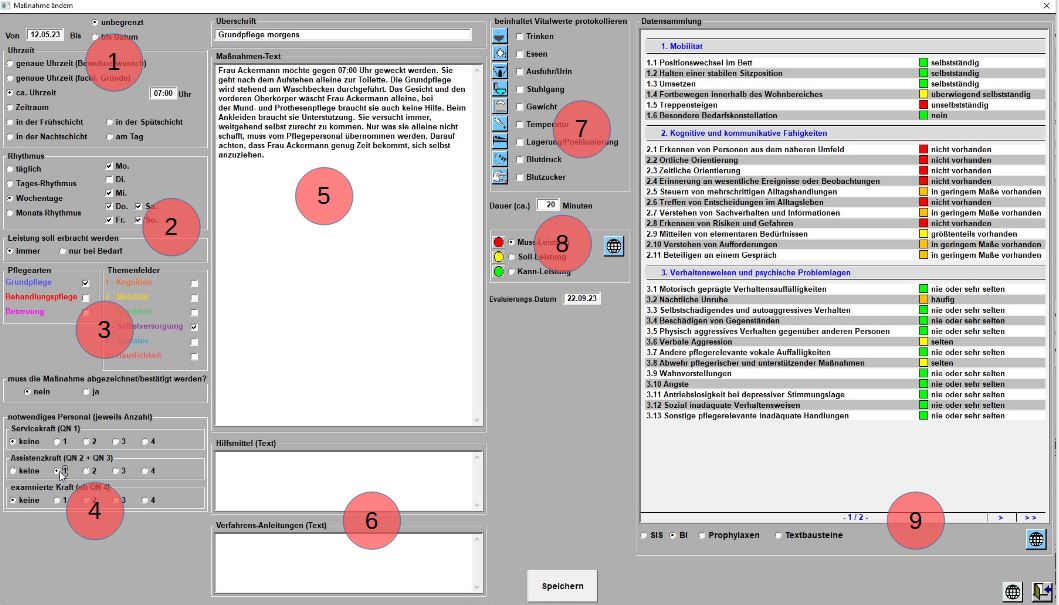Click the Von date field 12.05.23
Viewport: 1059px width, 605px height.
pos(45,34)
